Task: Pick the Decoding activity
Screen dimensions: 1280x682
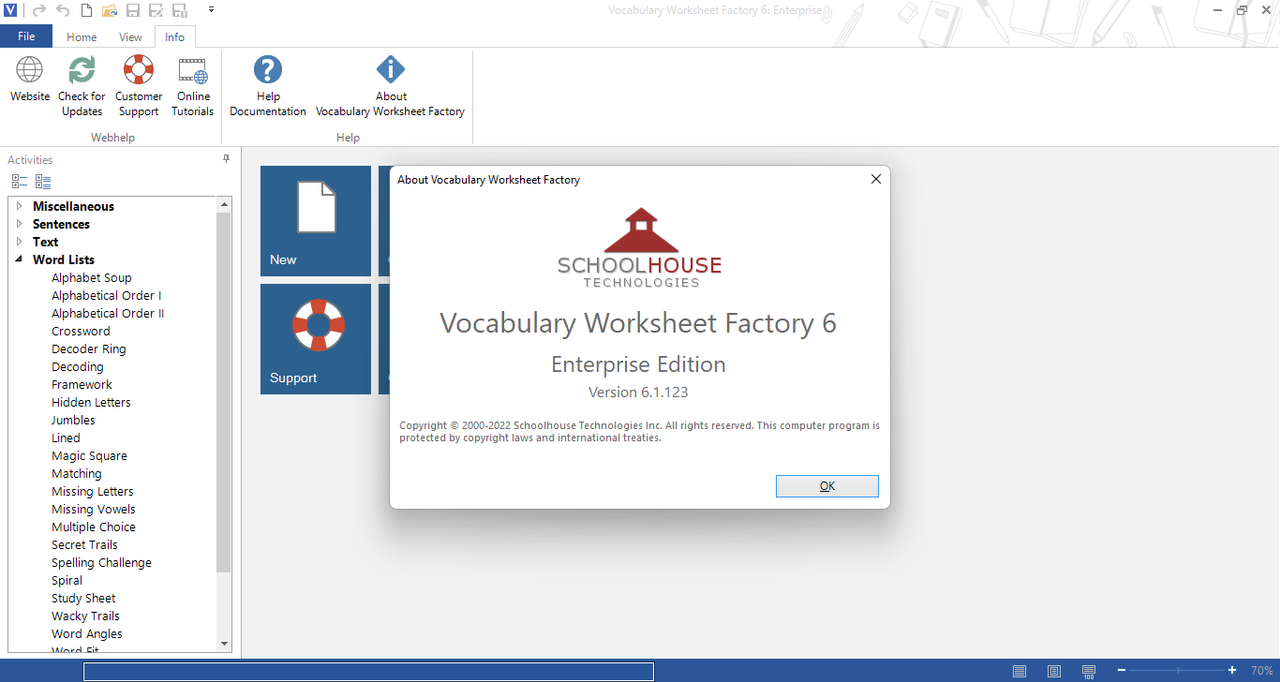Action: pyautogui.click(x=77, y=367)
